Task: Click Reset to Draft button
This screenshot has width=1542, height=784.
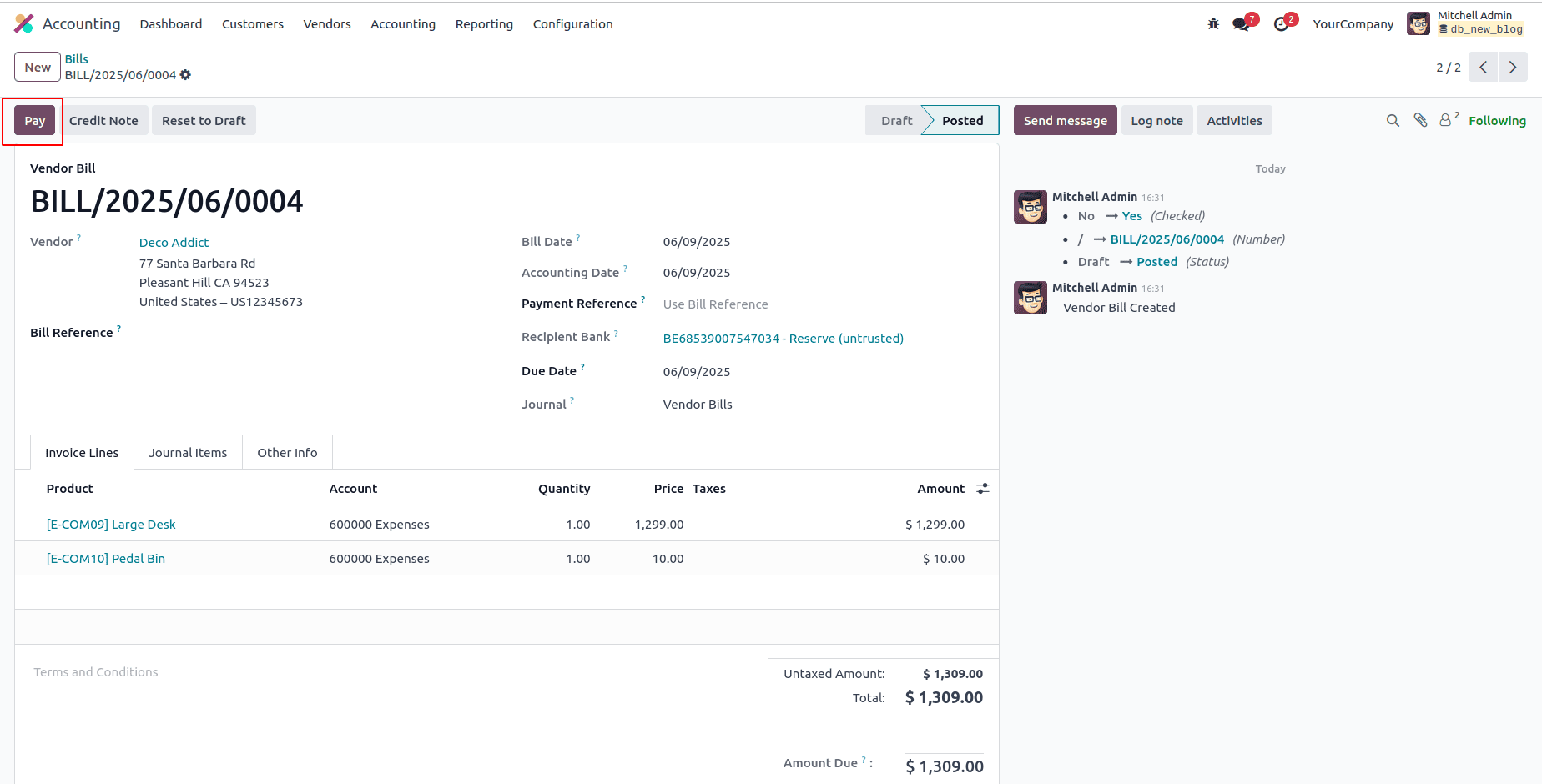Action: (204, 121)
